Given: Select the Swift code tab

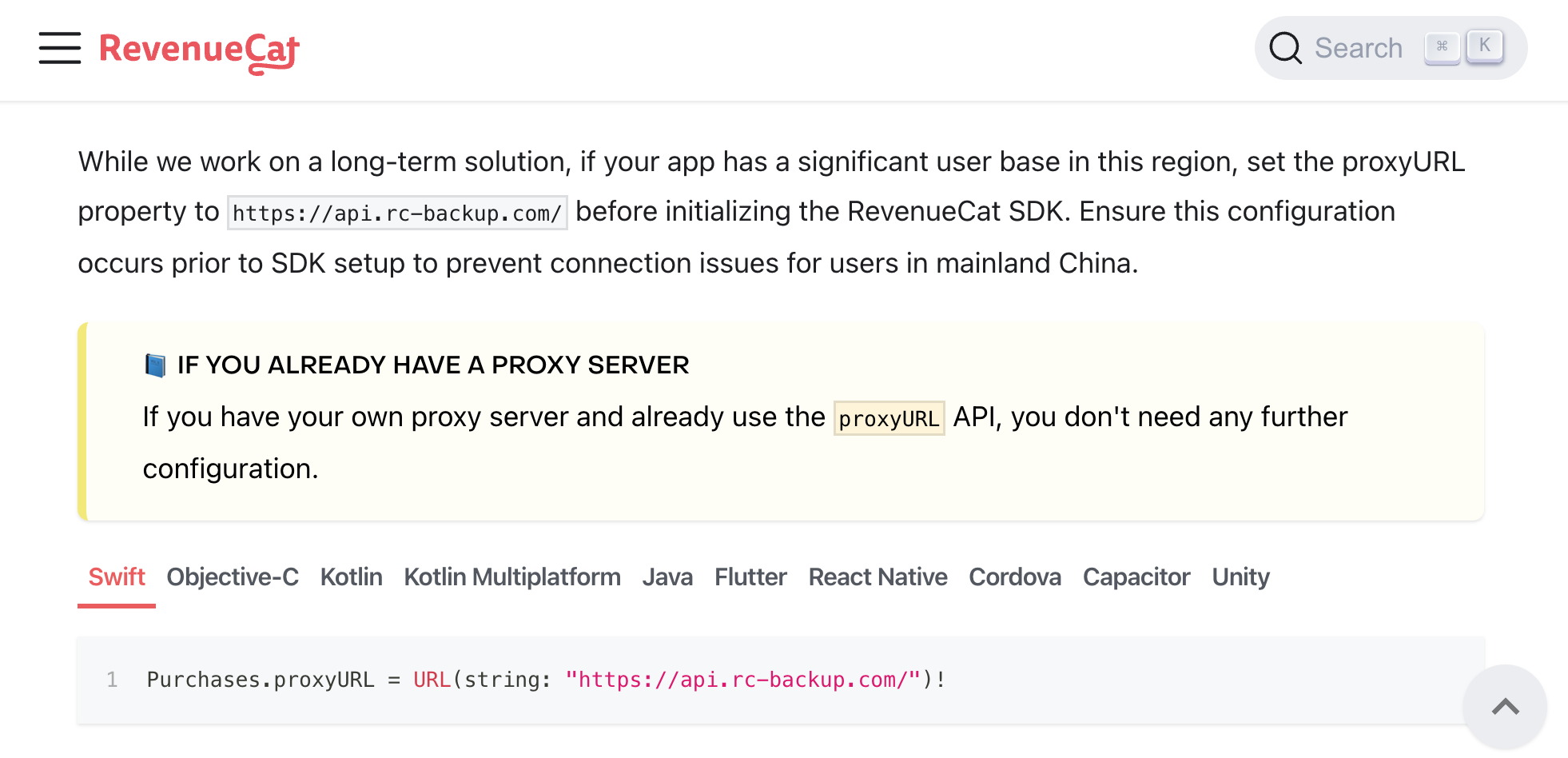Looking at the screenshot, I should point(117,577).
